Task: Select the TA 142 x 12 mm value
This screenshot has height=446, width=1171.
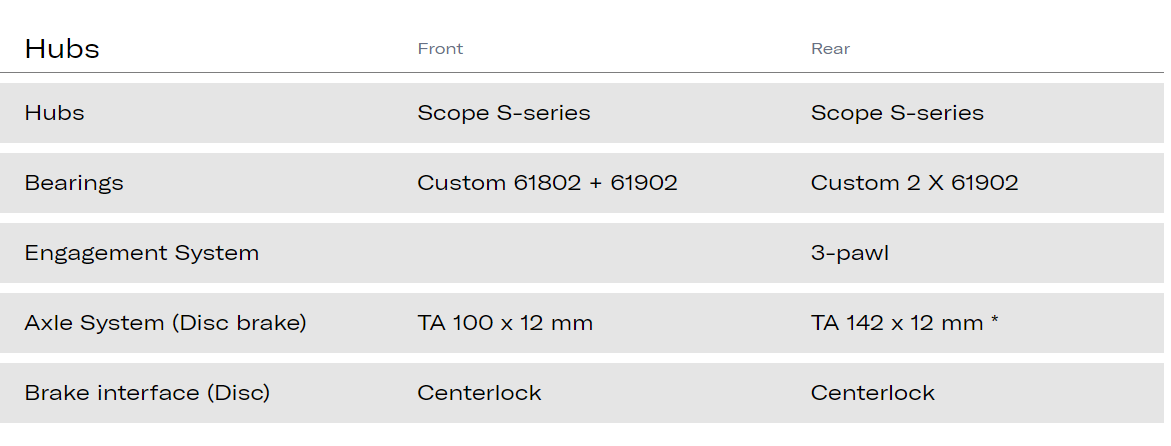Action: (x=897, y=323)
